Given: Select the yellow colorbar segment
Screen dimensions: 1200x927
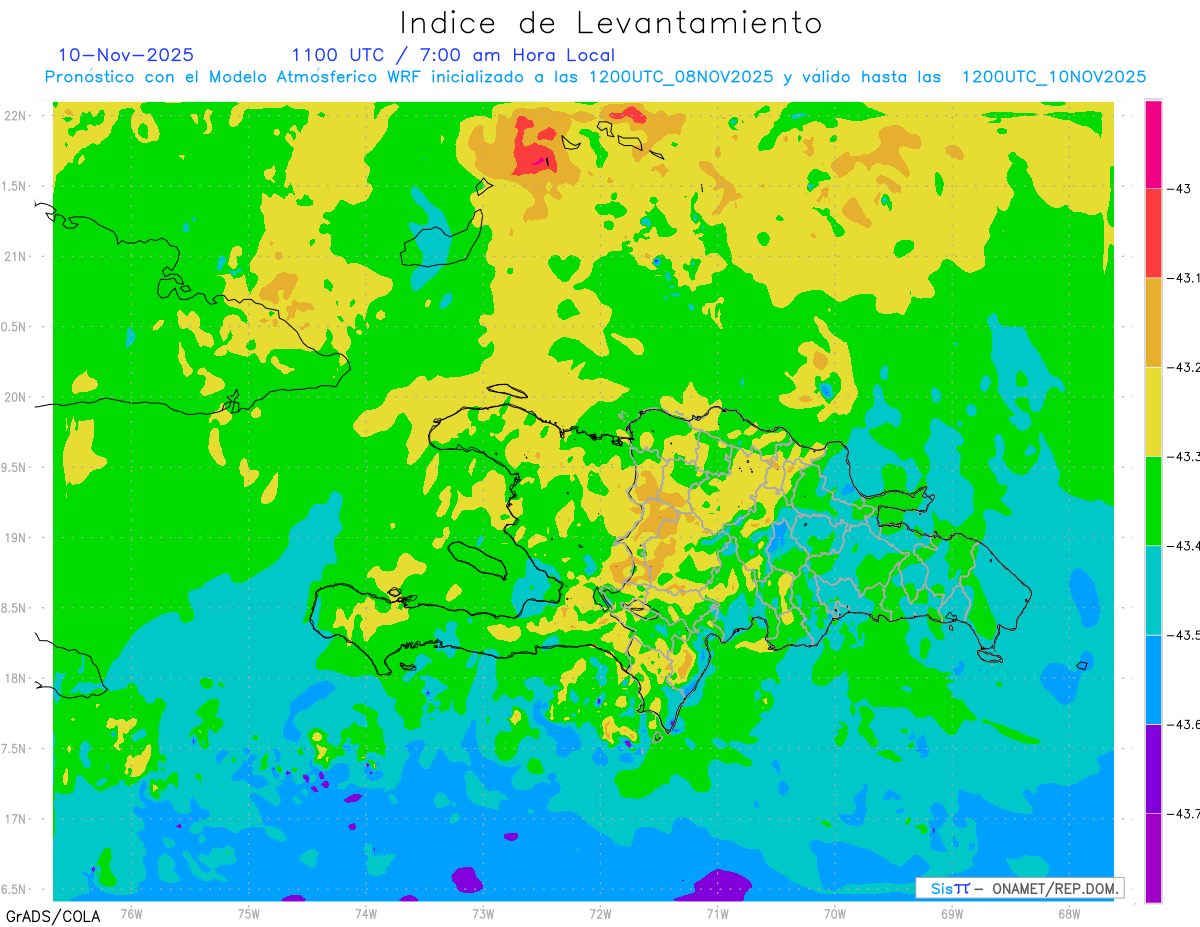Looking at the screenshot, I should (1153, 411).
